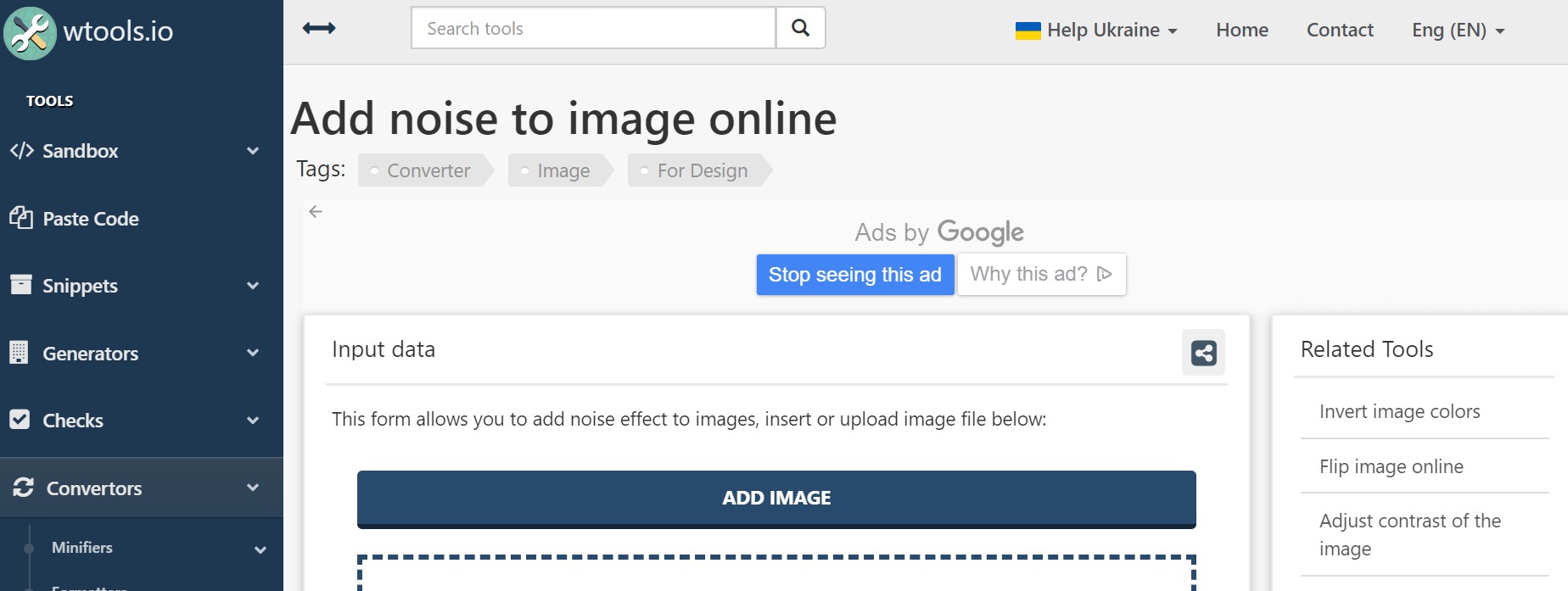Screen dimensions: 1568x591
Task: Open Adjust contrast of the image tool
Action: (x=1410, y=534)
